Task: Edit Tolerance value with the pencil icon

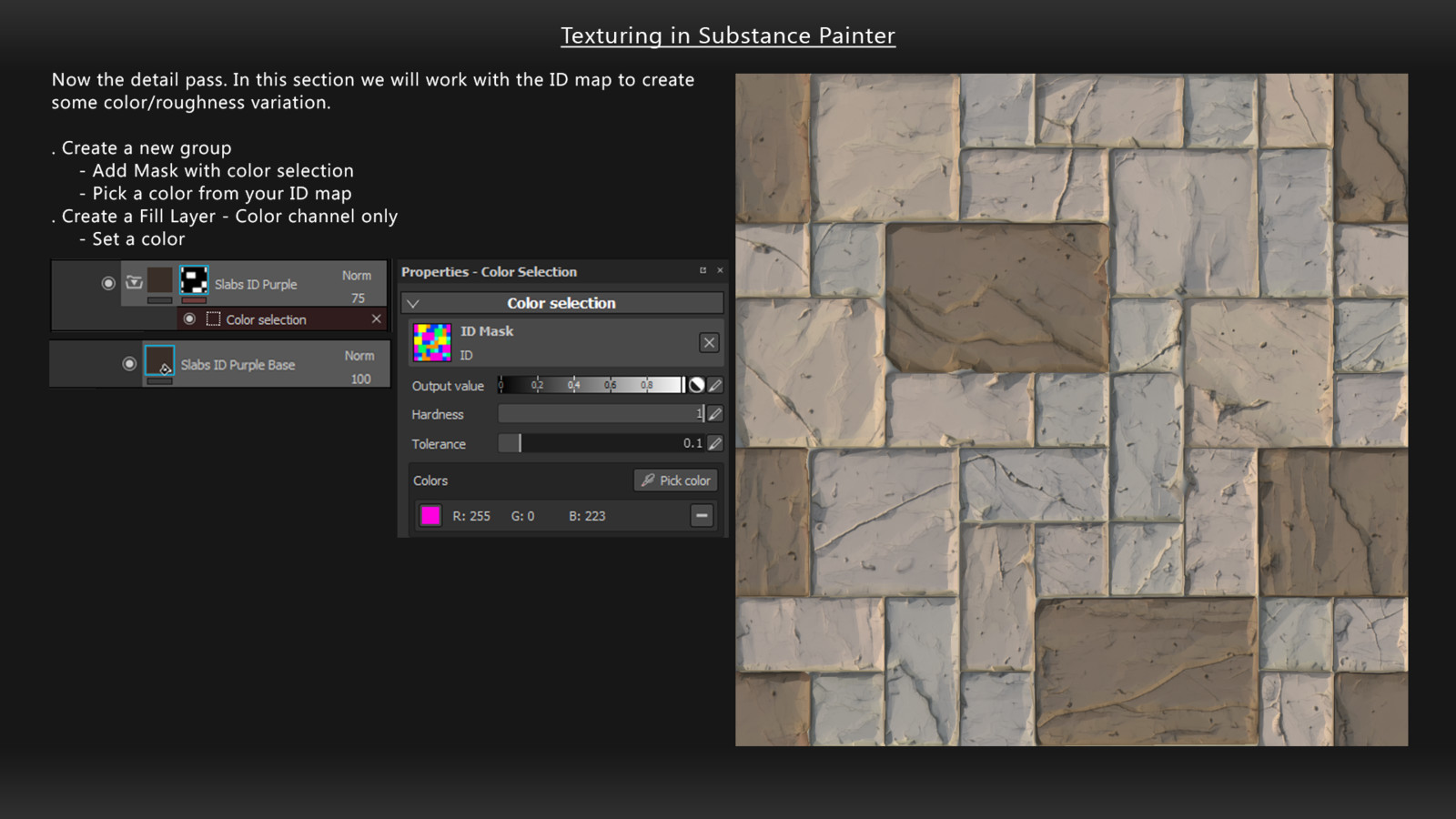Action: click(x=715, y=443)
